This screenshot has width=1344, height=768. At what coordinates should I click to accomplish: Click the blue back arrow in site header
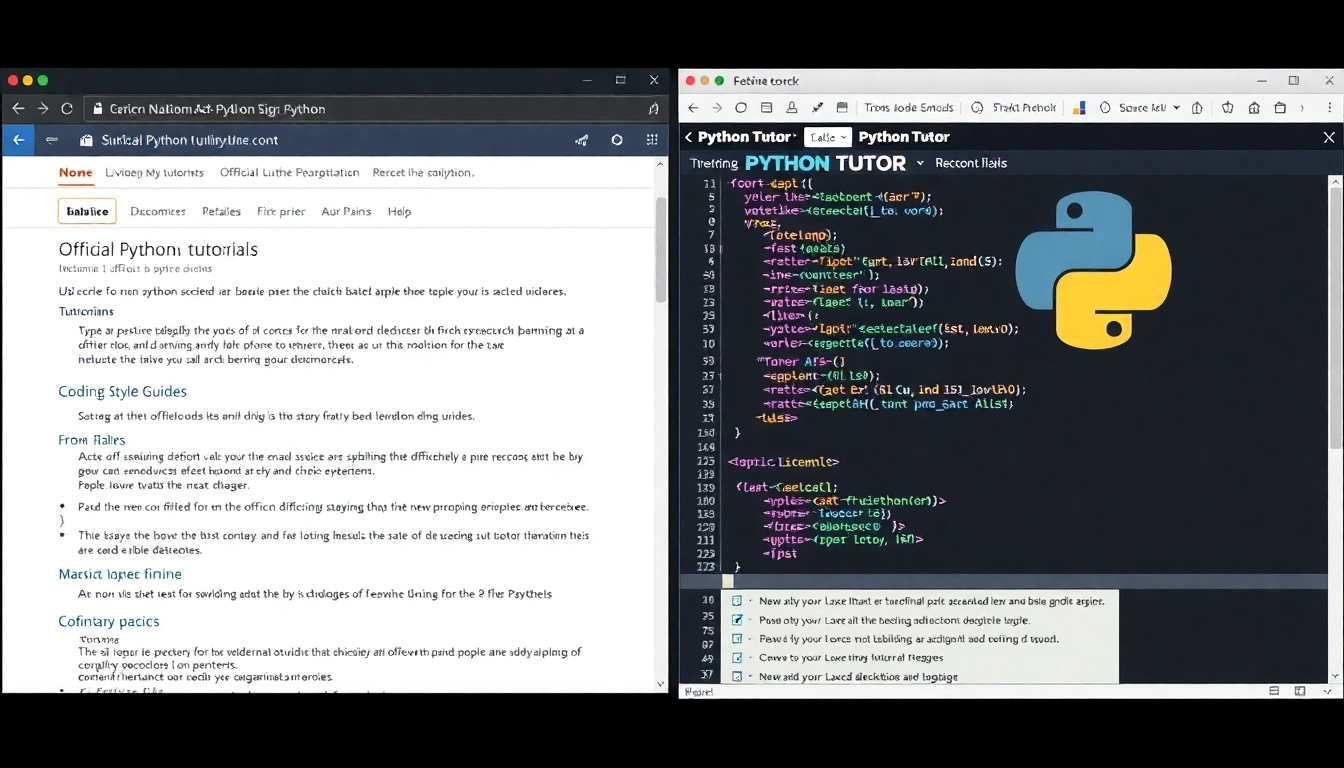pos(18,140)
